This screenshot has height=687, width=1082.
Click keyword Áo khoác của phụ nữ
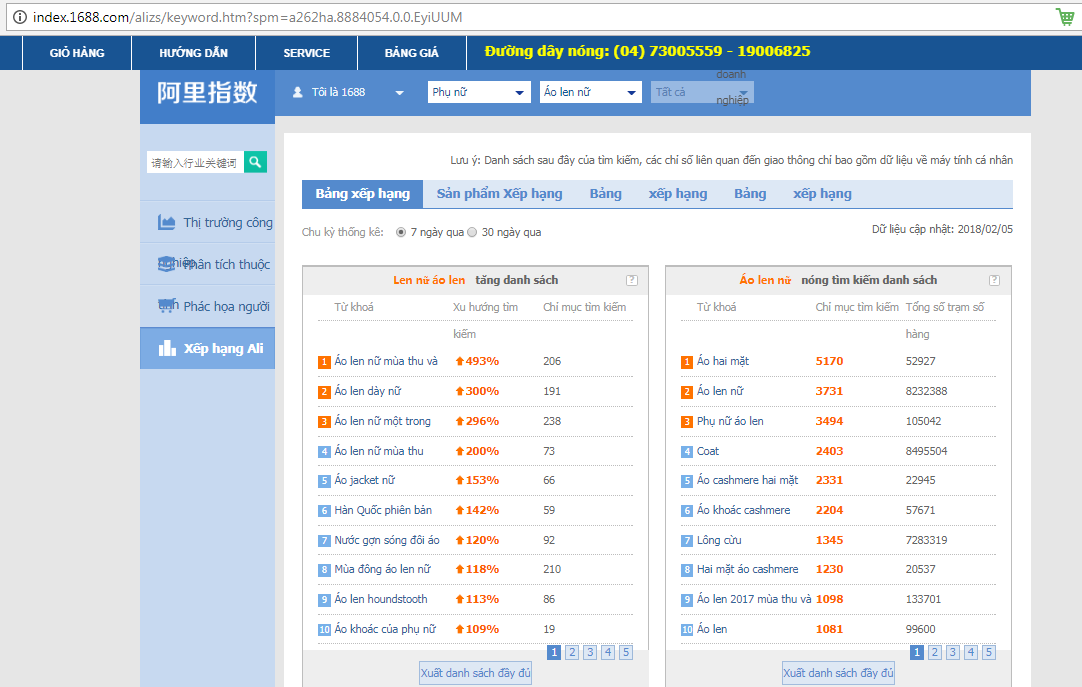385,629
